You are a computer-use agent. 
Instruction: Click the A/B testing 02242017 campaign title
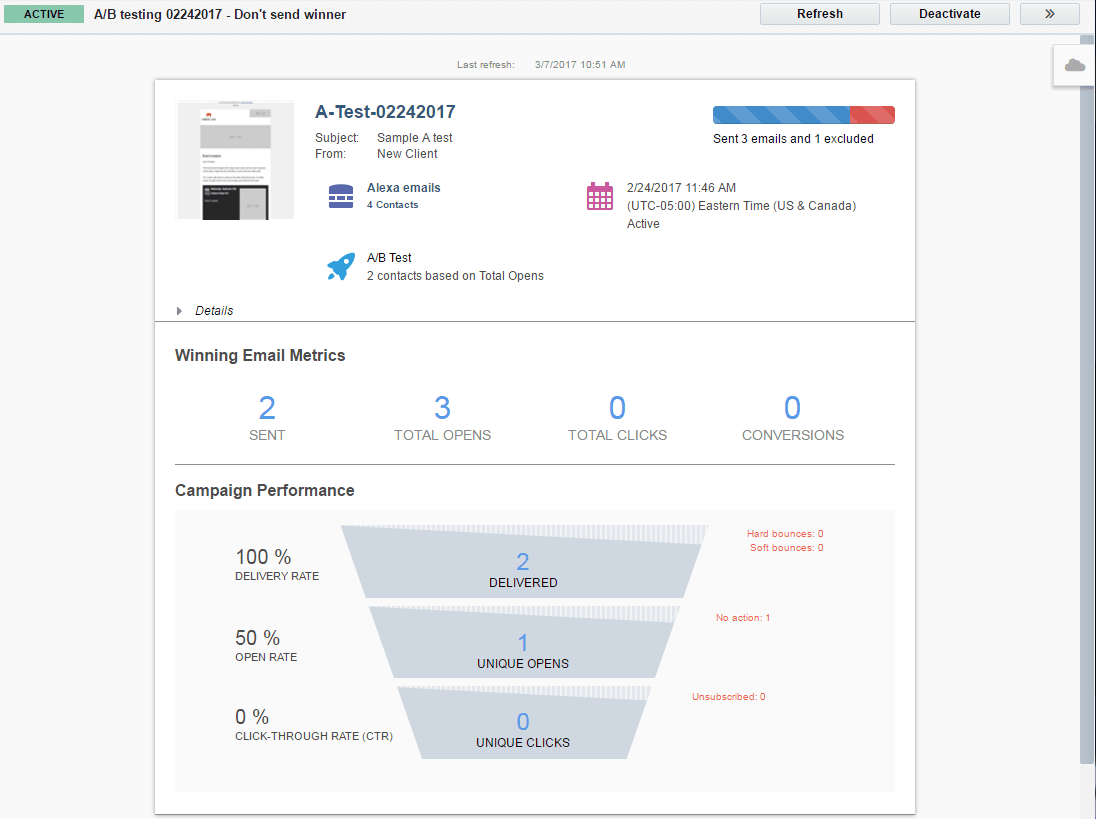click(x=219, y=15)
